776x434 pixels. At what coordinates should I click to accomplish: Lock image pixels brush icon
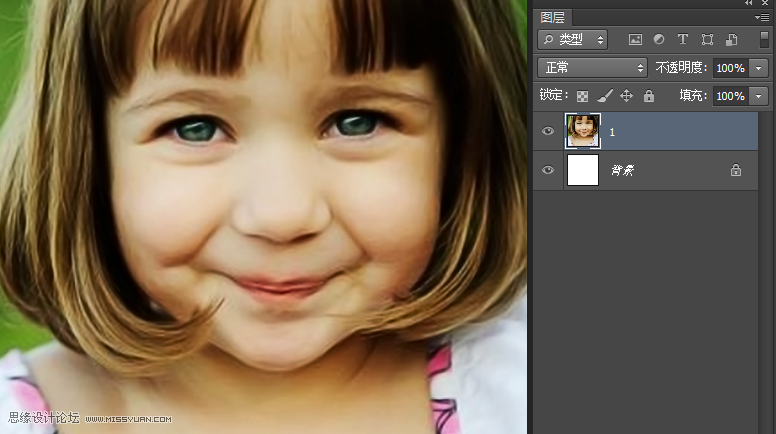coord(605,96)
